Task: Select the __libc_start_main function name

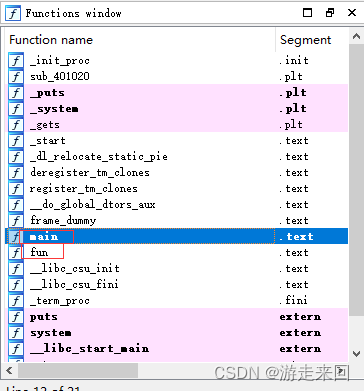Action: click(89, 349)
